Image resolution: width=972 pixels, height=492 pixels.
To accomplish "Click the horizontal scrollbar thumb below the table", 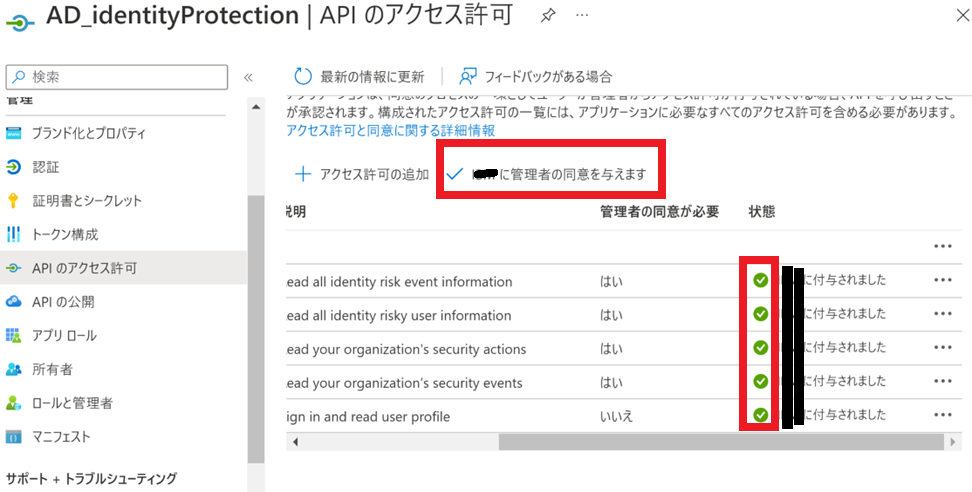I will (x=721, y=442).
